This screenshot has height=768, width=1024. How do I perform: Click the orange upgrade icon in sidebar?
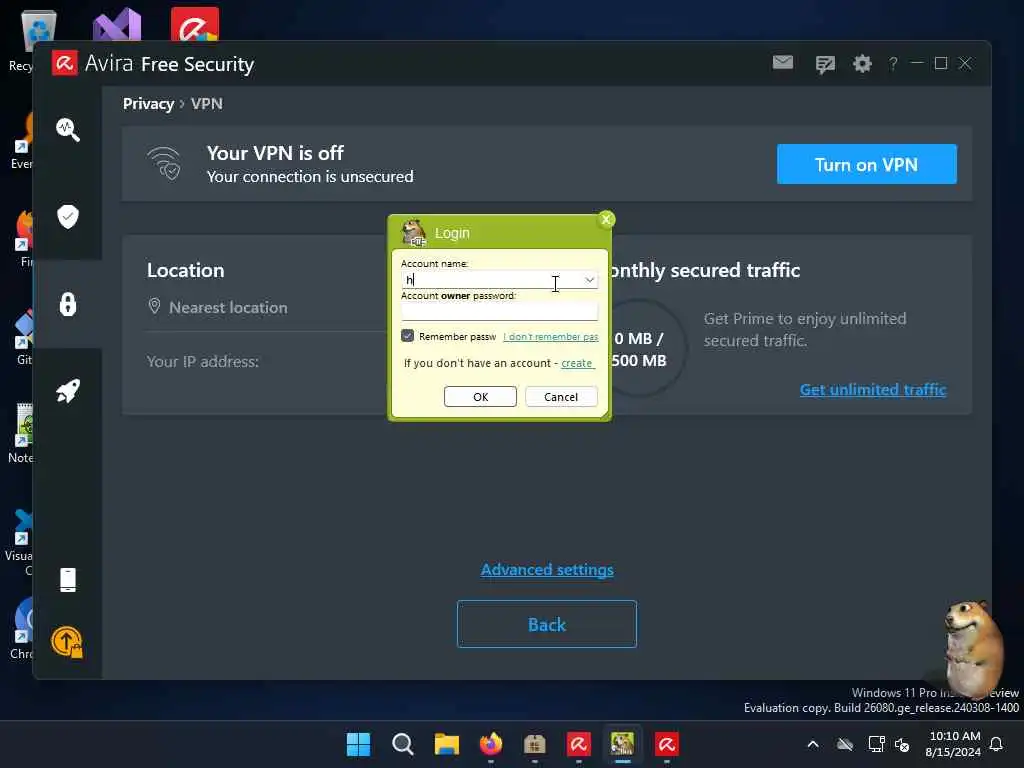pyautogui.click(x=67, y=642)
